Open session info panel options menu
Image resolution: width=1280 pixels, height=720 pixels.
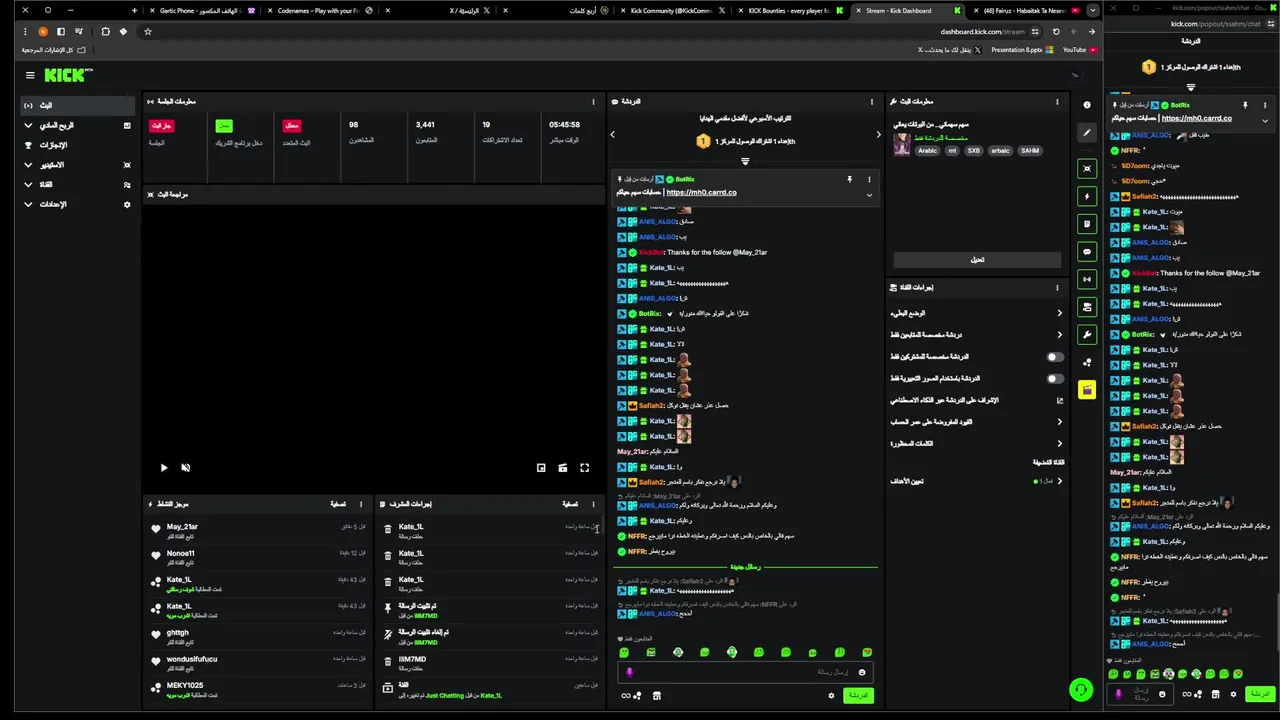point(593,101)
